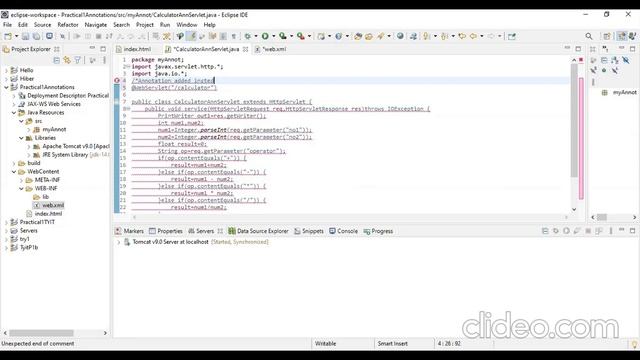Toggle Block Selection mode icon
The width and height of the screenshot is (640, 360).
click(x=223, y=36)
